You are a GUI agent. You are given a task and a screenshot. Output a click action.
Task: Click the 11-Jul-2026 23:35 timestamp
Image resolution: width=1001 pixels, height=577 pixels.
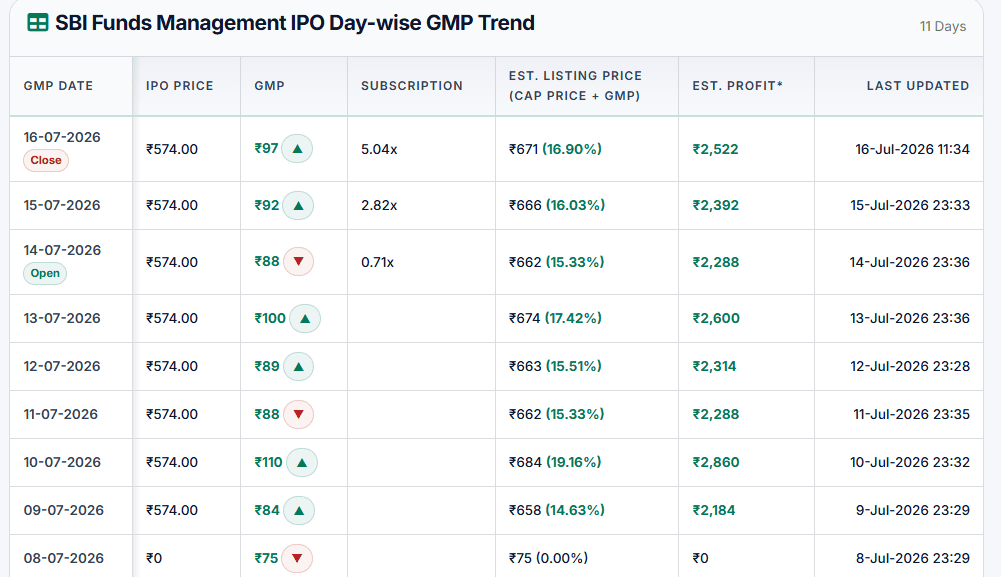tap(912, 414)
